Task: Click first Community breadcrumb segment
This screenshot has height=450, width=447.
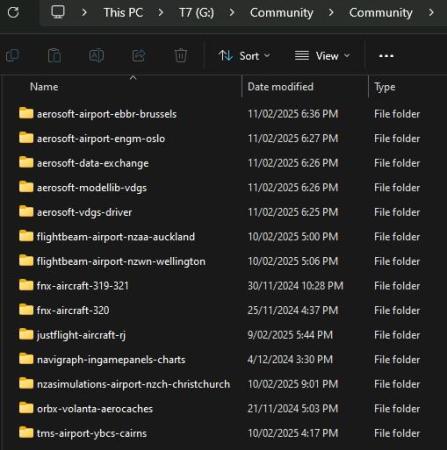Action: (282, 13)
